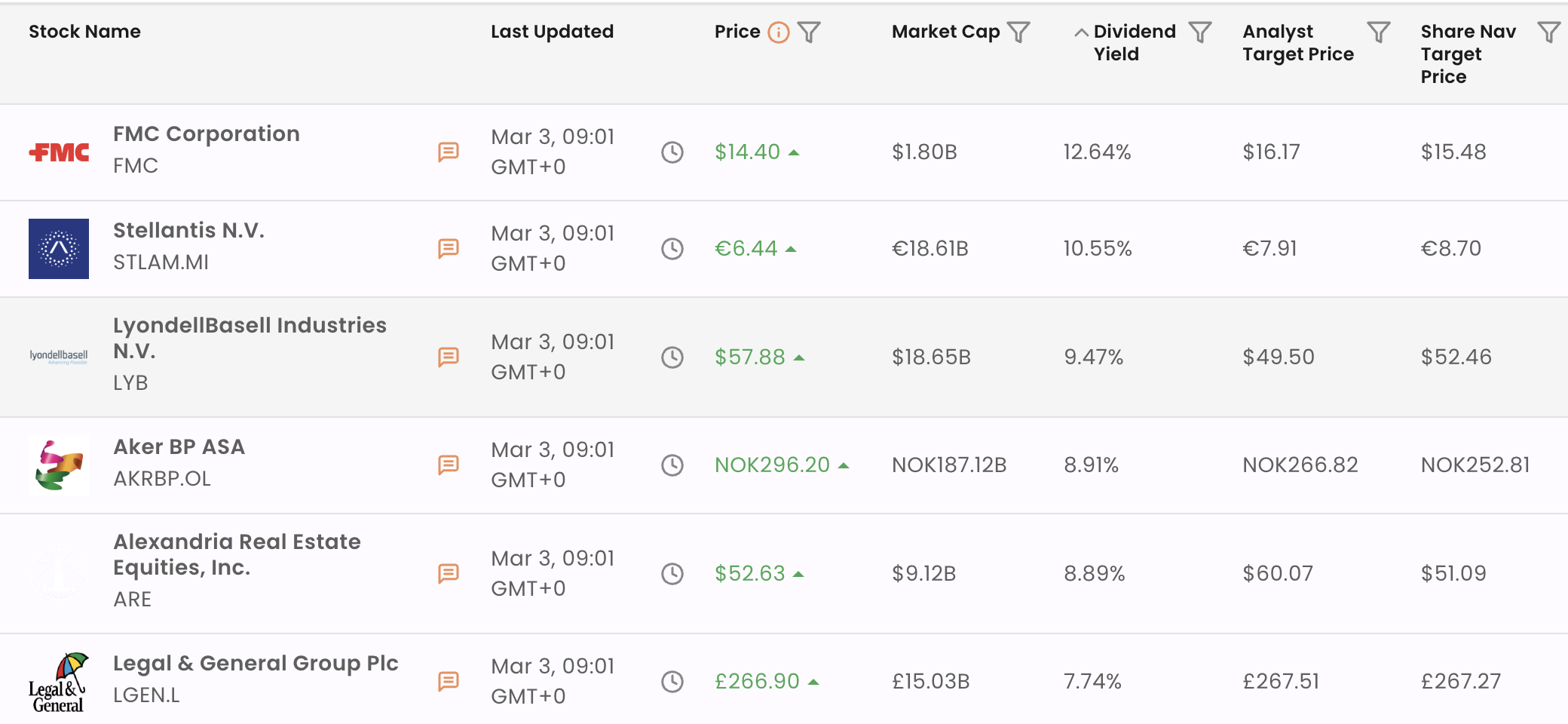The height and width of the screenshot is (724, 1568).
Task: Select the Legal & General umbrella logo
Action: click(x=57, y=680)
